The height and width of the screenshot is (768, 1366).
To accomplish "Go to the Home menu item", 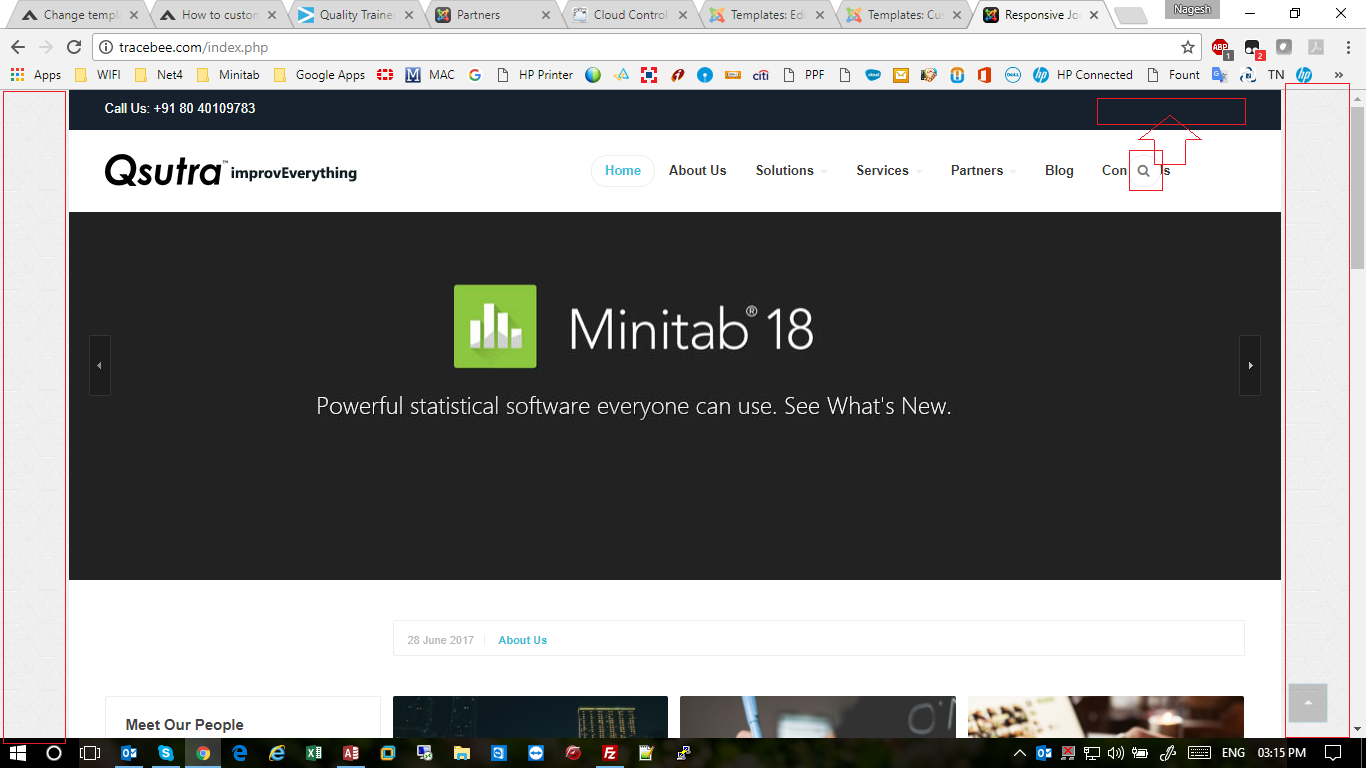I will pos(623,171).
